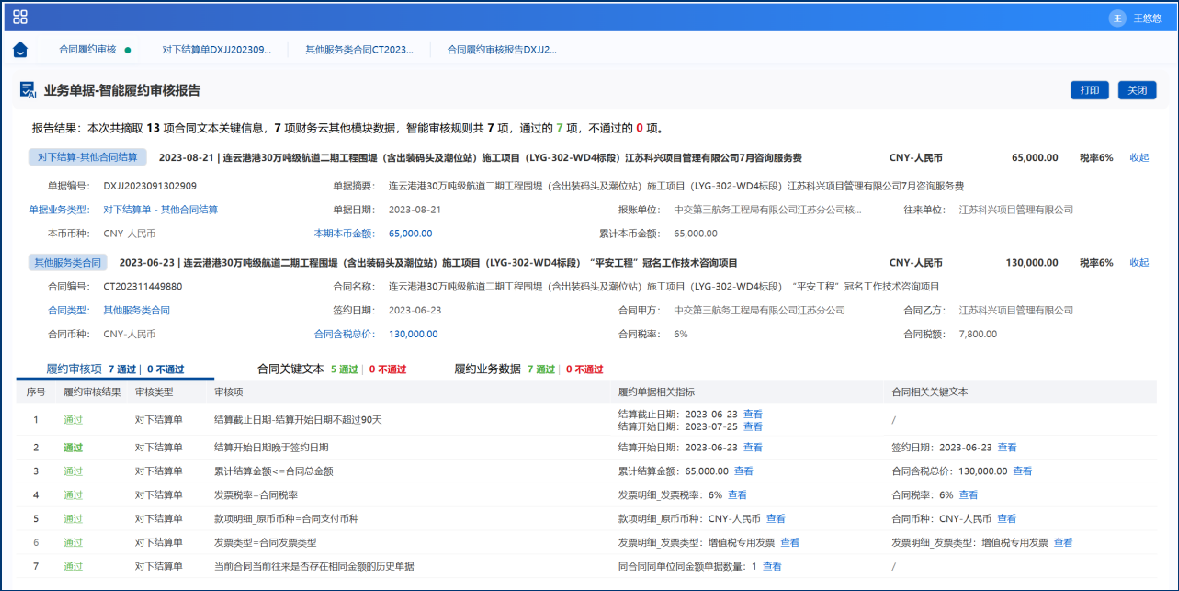
Task: View 发票税率 6% details in row 4
Action: click(x=738, y=496)
